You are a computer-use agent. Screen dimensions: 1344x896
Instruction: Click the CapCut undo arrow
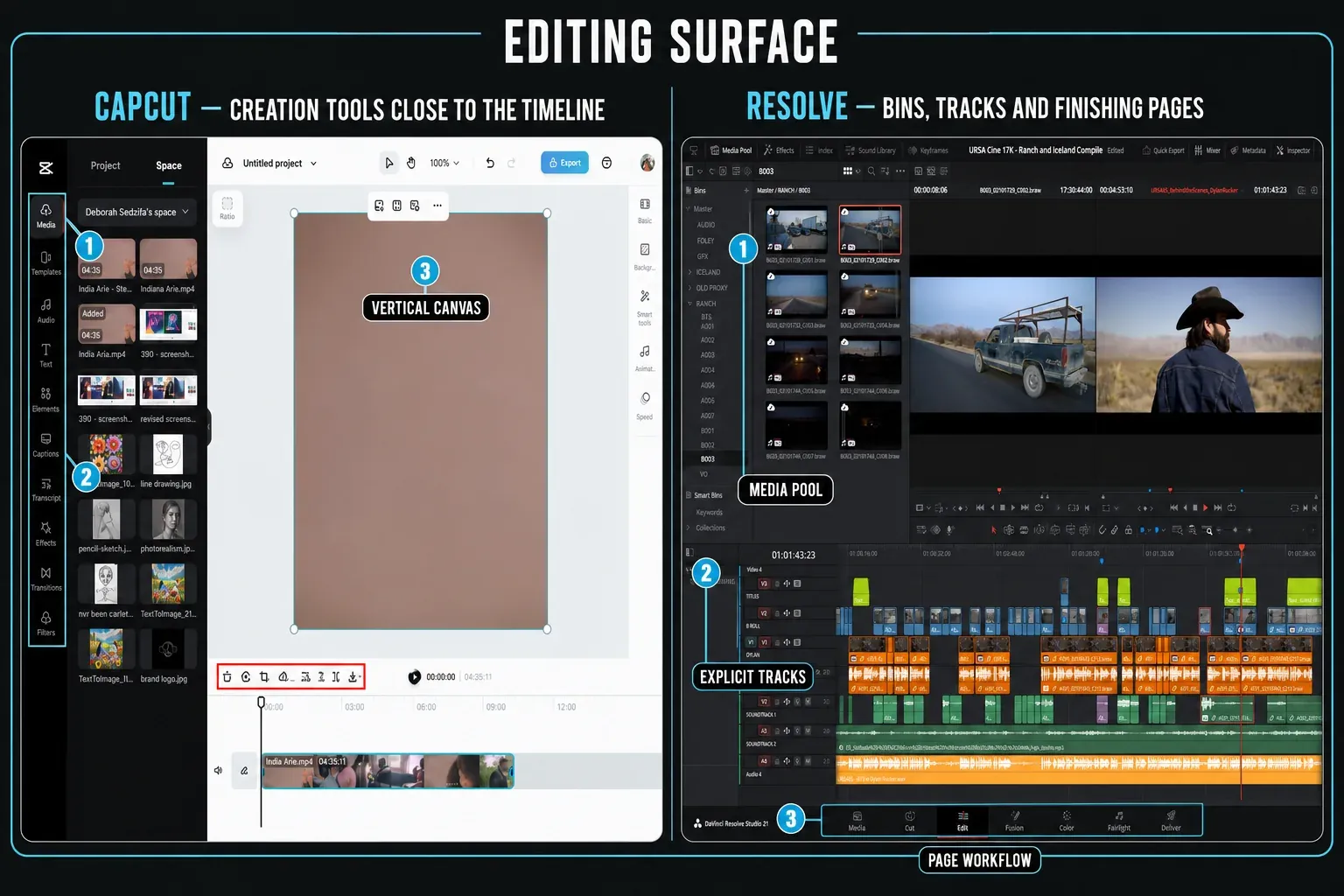pos(490,163)
